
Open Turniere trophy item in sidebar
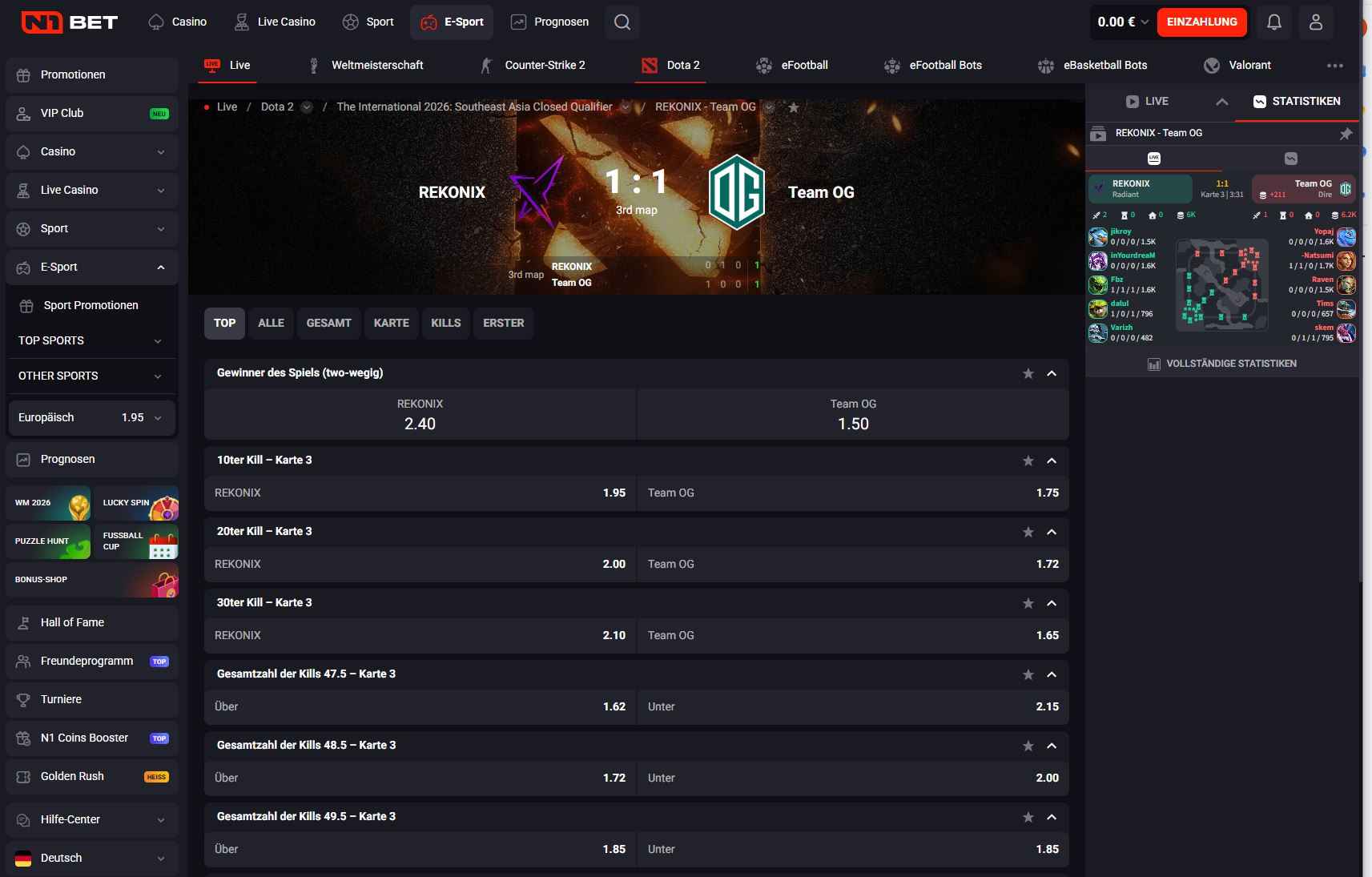point(92,700)
